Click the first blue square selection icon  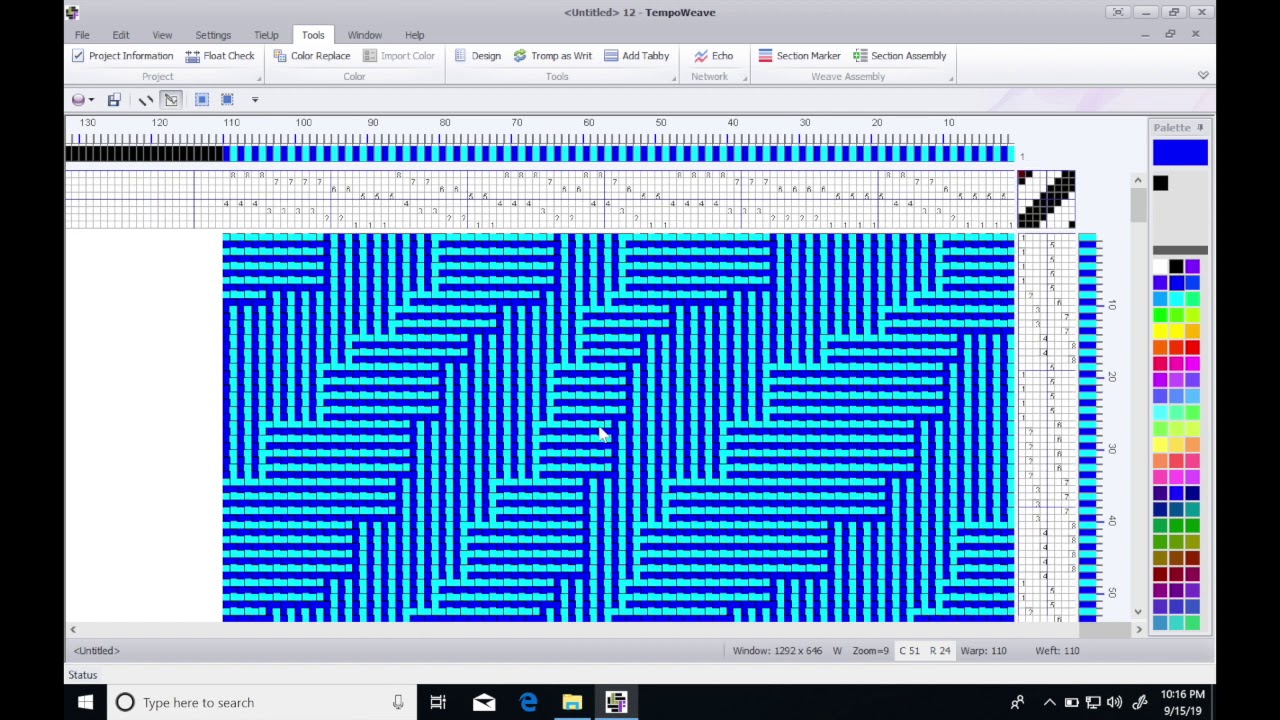click(201, 100)
